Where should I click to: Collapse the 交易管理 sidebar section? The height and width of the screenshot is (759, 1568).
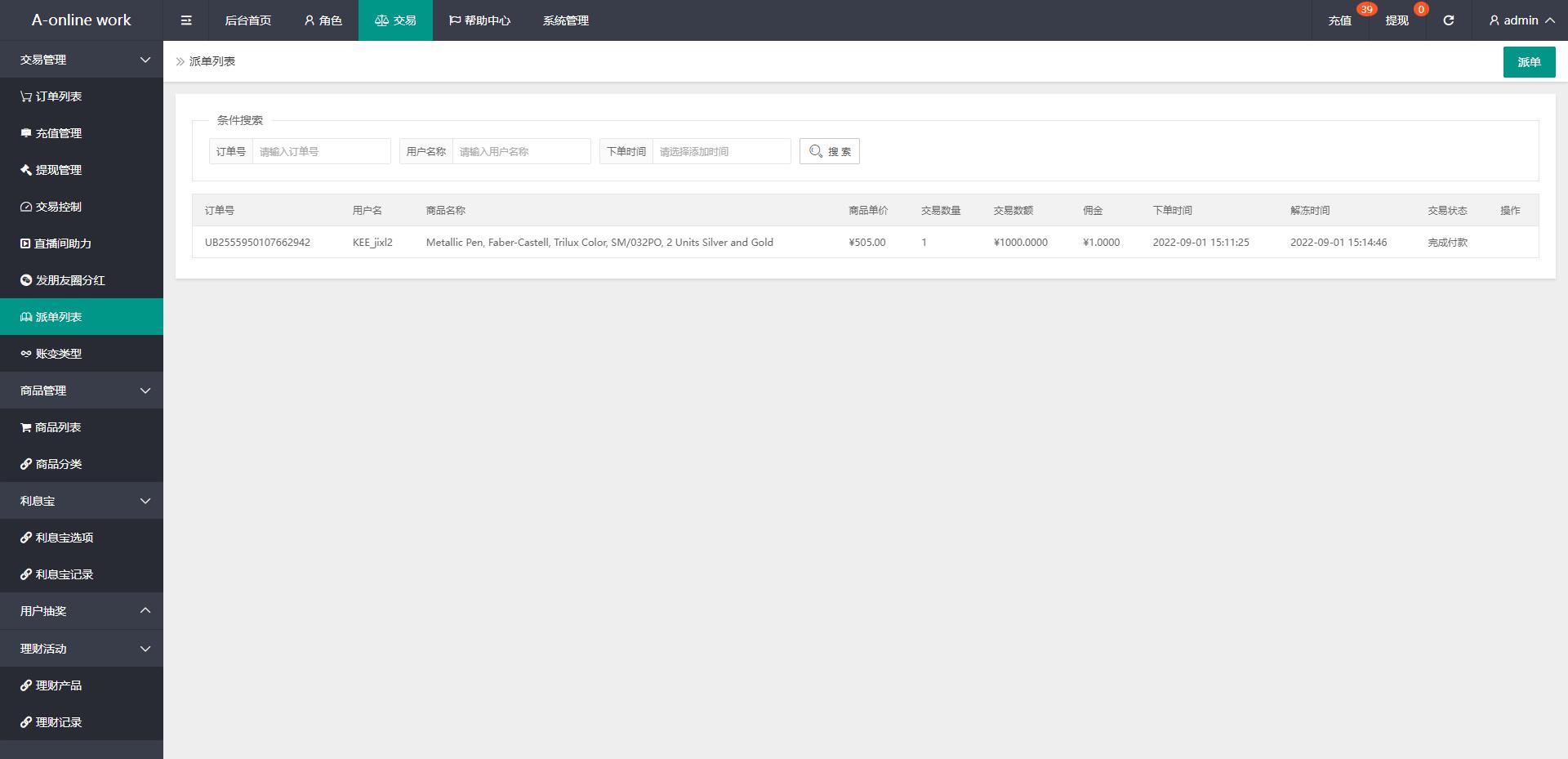coord(82,60)
